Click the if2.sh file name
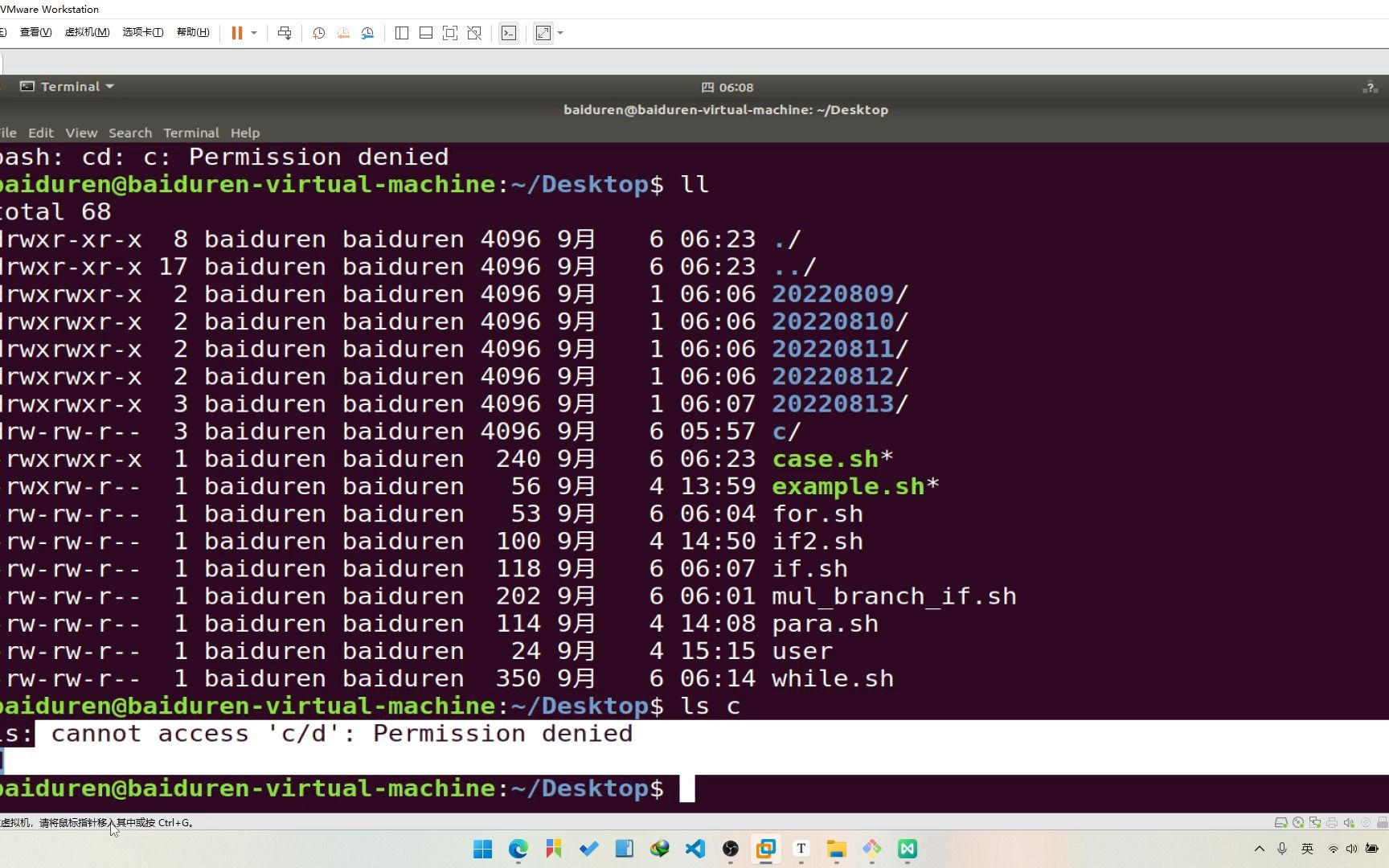The width and height of the screenshot is (1389, 868). pyautogui.click(x=817, y=541)
